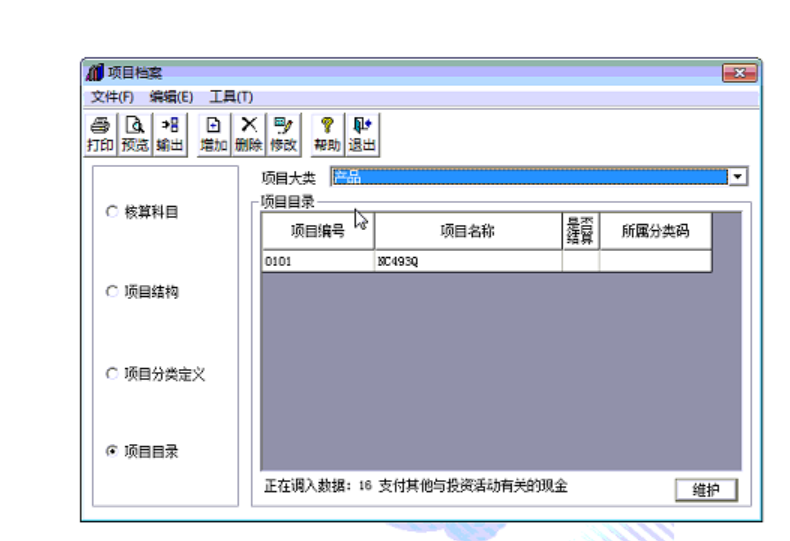Click the 项目编号 column header
This screenshot has width=790, height=541.
[x=318, y=231]
